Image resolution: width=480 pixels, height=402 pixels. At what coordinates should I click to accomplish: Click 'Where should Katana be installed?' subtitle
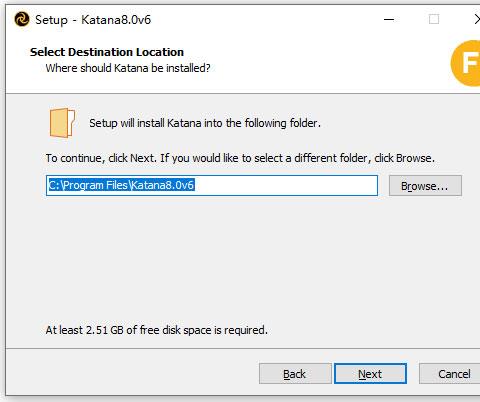coord(128,68)
